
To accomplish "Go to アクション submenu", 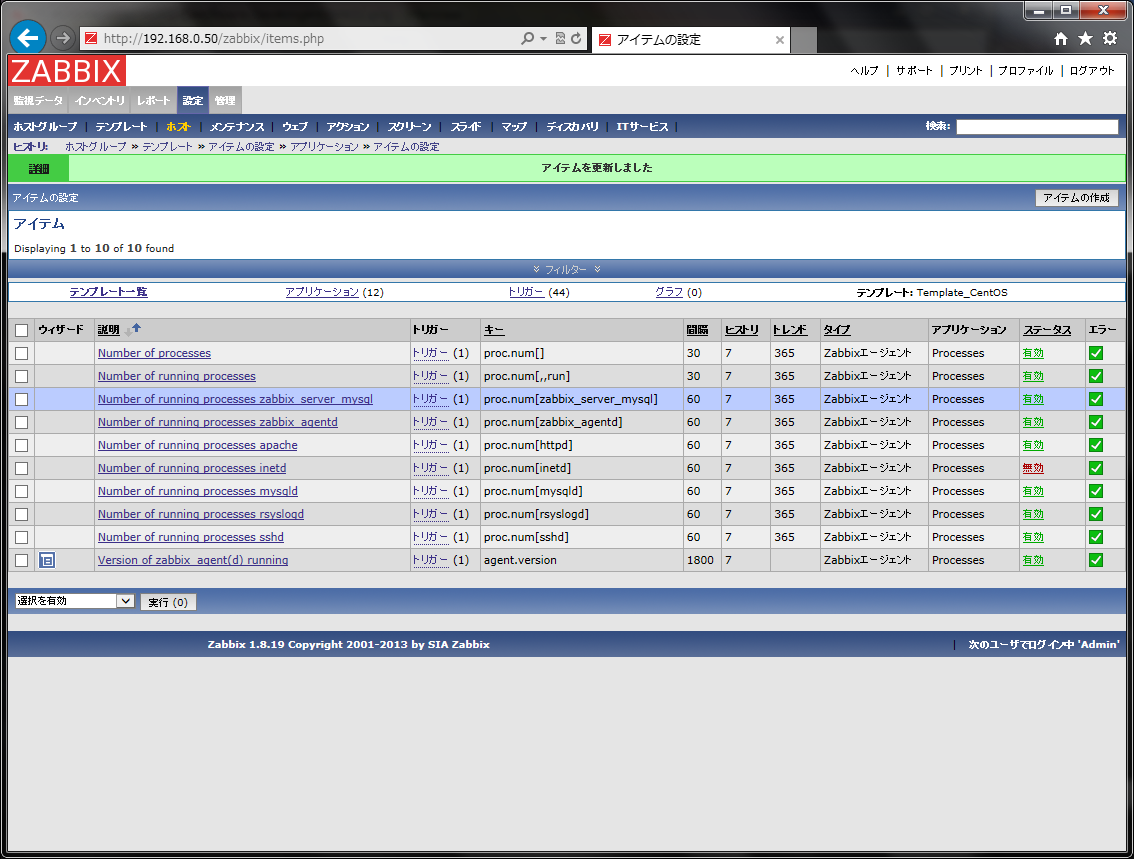I will click(x=348, y=127).
